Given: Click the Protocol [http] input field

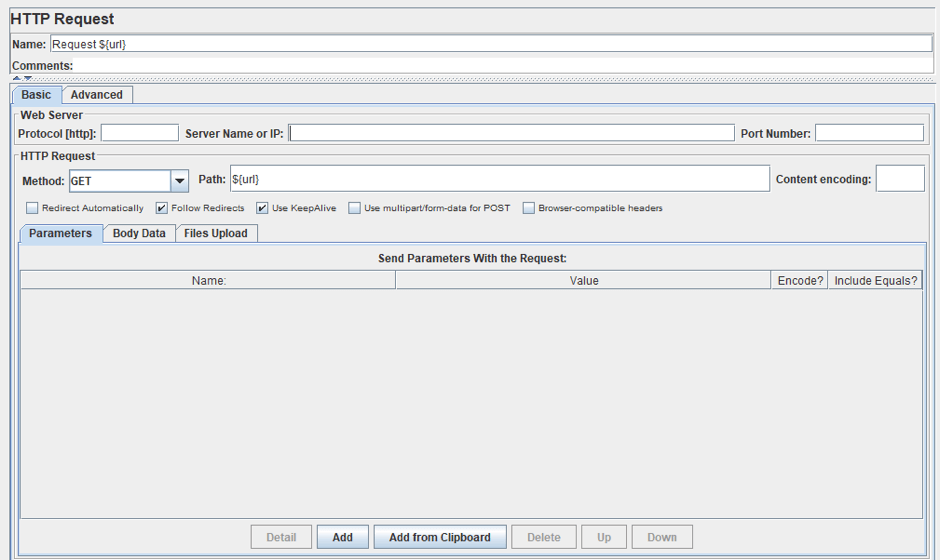Looking at the screenshot, I should pyautogui.click(x=140, y=133).
